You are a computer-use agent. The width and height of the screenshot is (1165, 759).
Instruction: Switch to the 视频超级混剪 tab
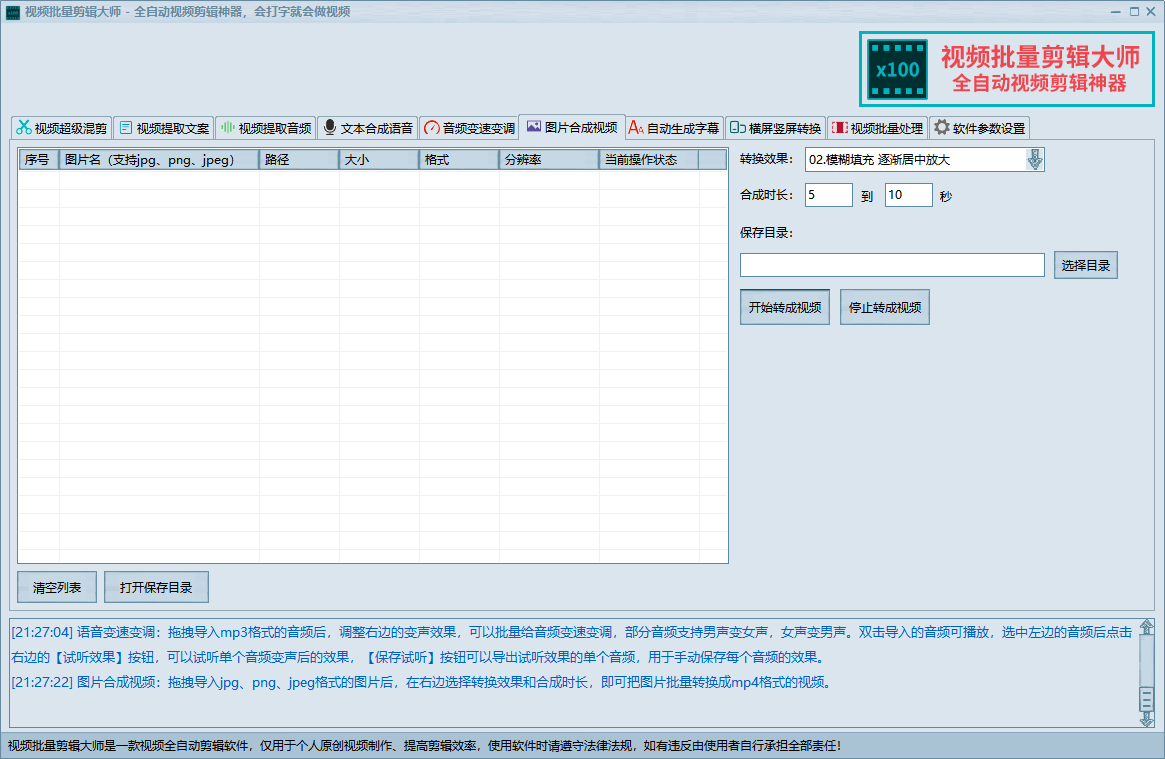pos(62,128)
